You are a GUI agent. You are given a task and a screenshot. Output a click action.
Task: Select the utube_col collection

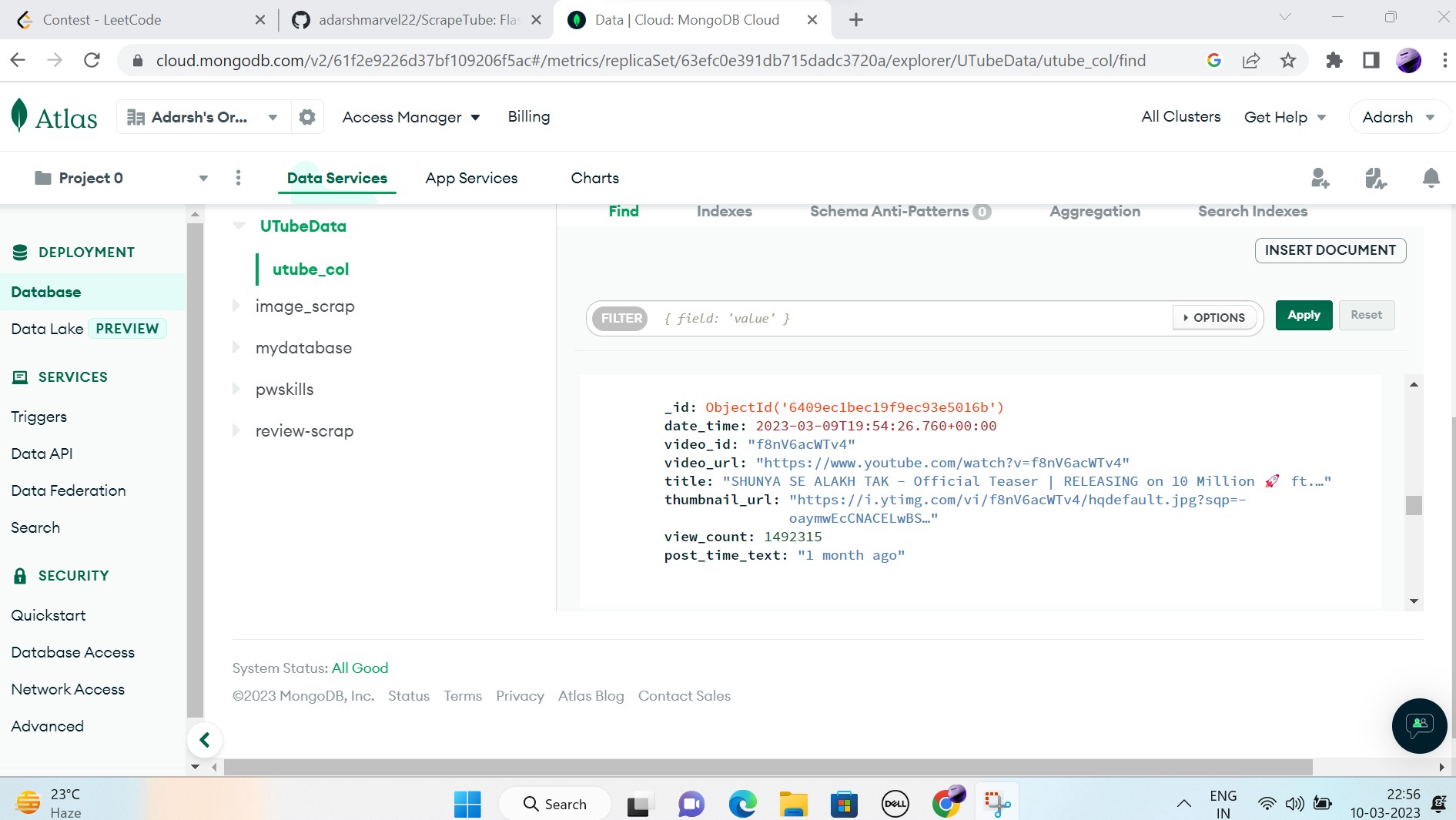pyautogui.click(x=310, y=269)
